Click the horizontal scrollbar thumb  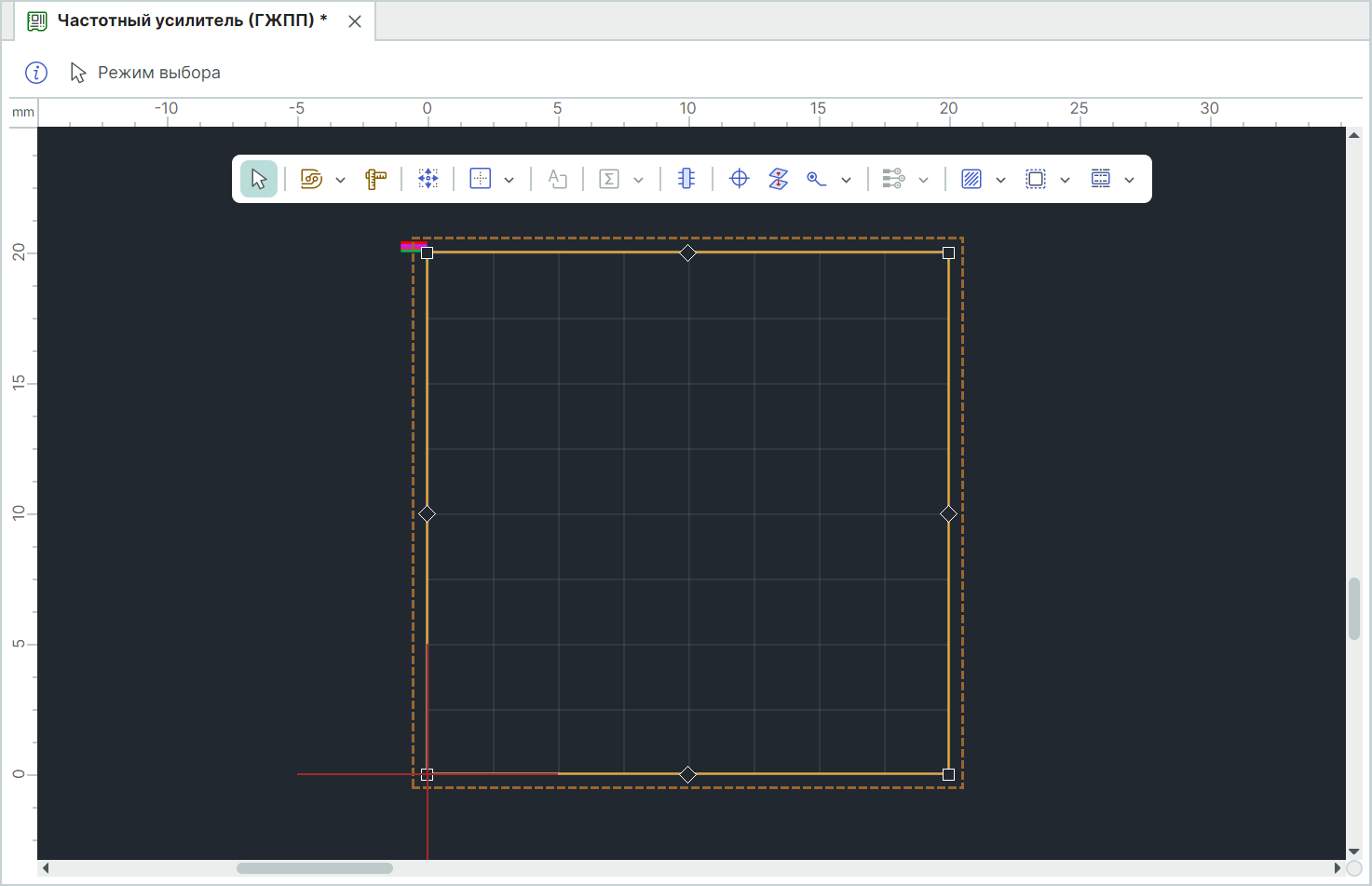[314, 868]
